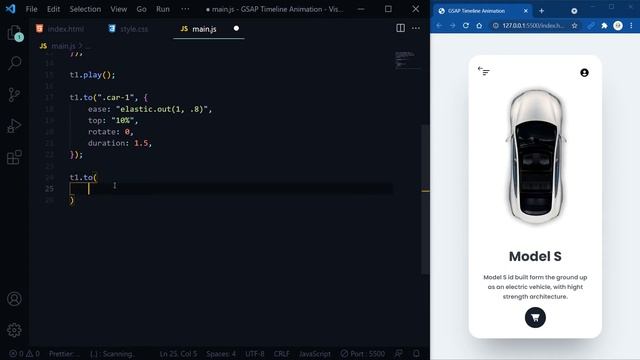The height and width of the screenshot is (360, 640).
Task: Reload the browser page
Action: click(466, 25)
